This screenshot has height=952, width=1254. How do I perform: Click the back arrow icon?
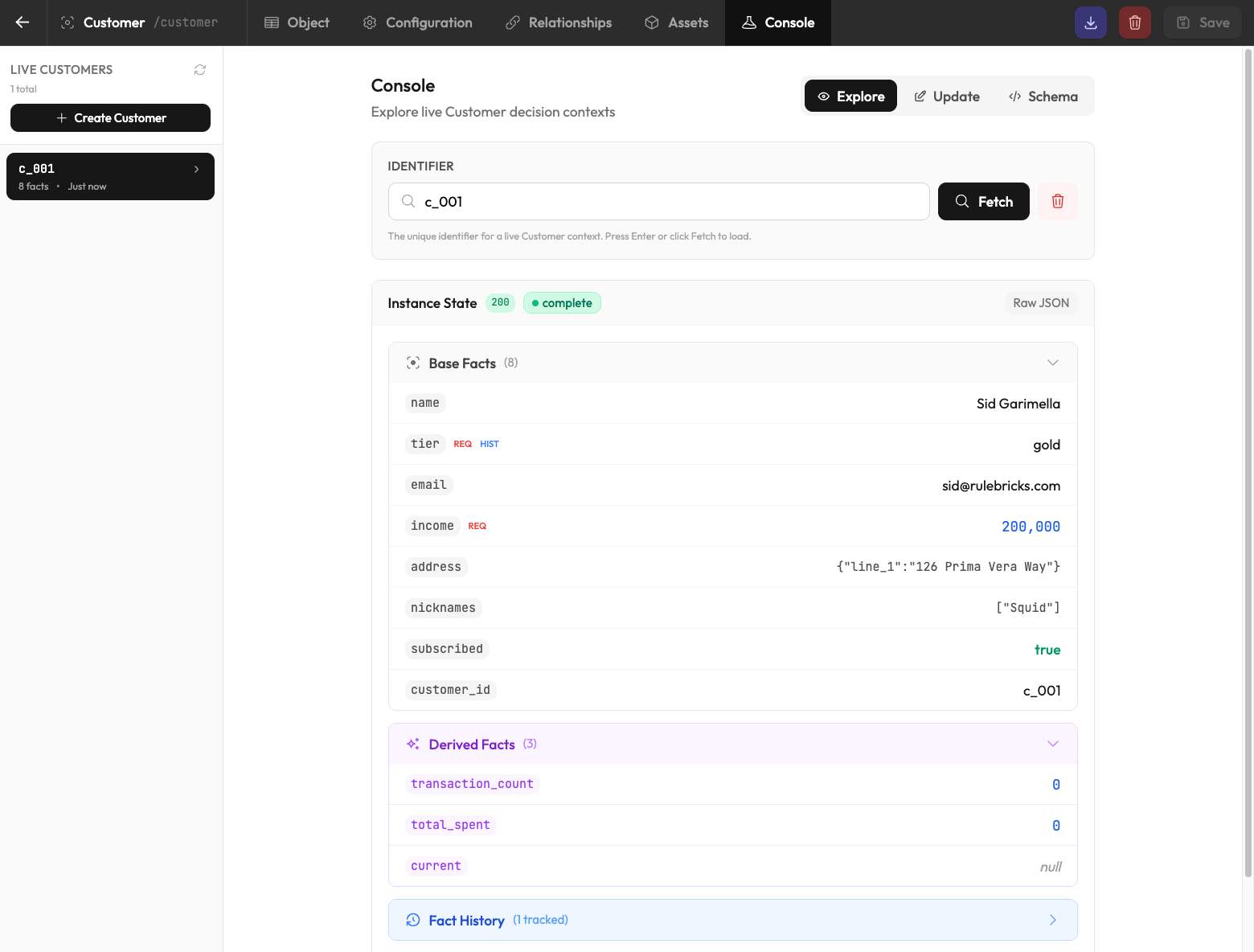(x=22, y=23)
